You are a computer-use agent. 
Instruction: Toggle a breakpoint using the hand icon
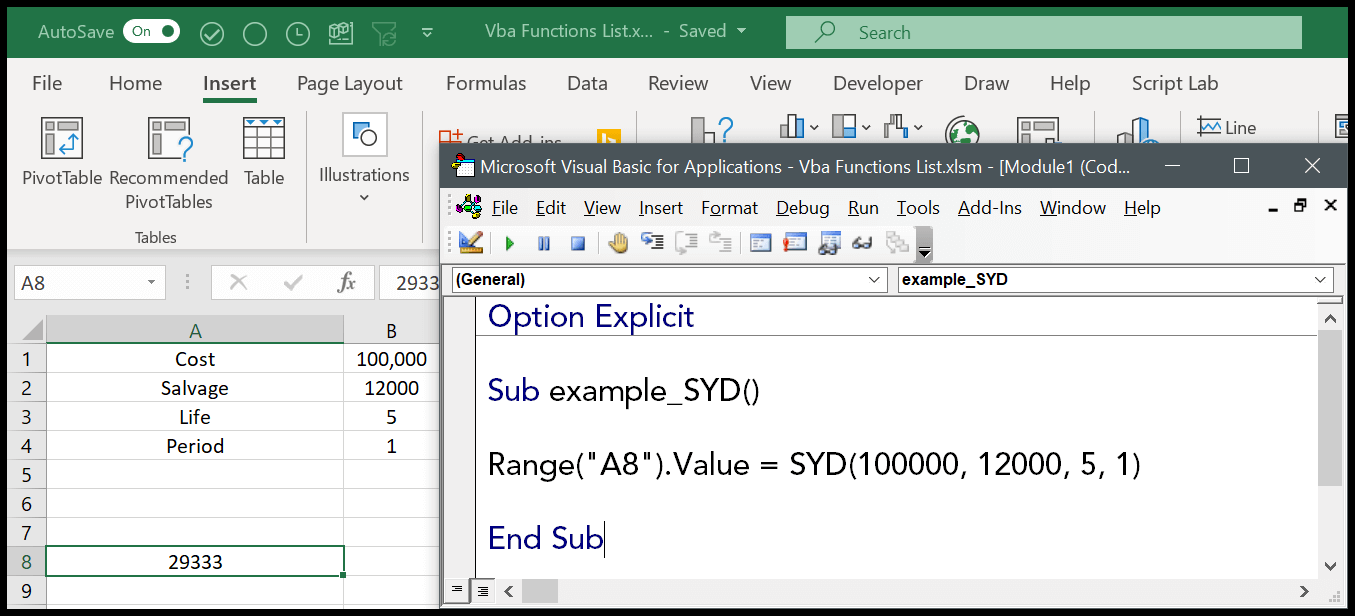(x=618, y=242)
